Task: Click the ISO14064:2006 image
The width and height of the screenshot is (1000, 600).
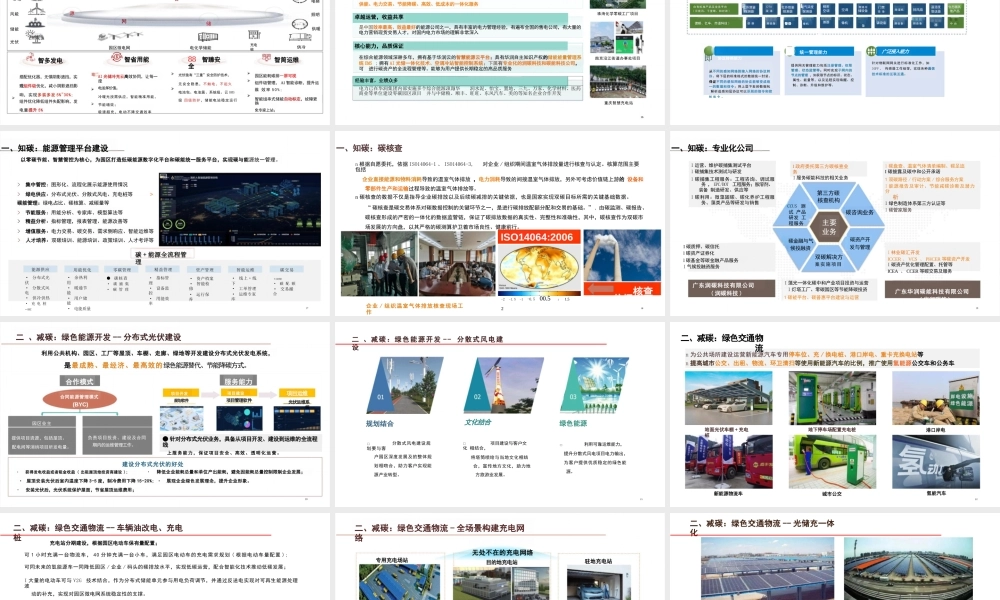Action: point(536,265)
